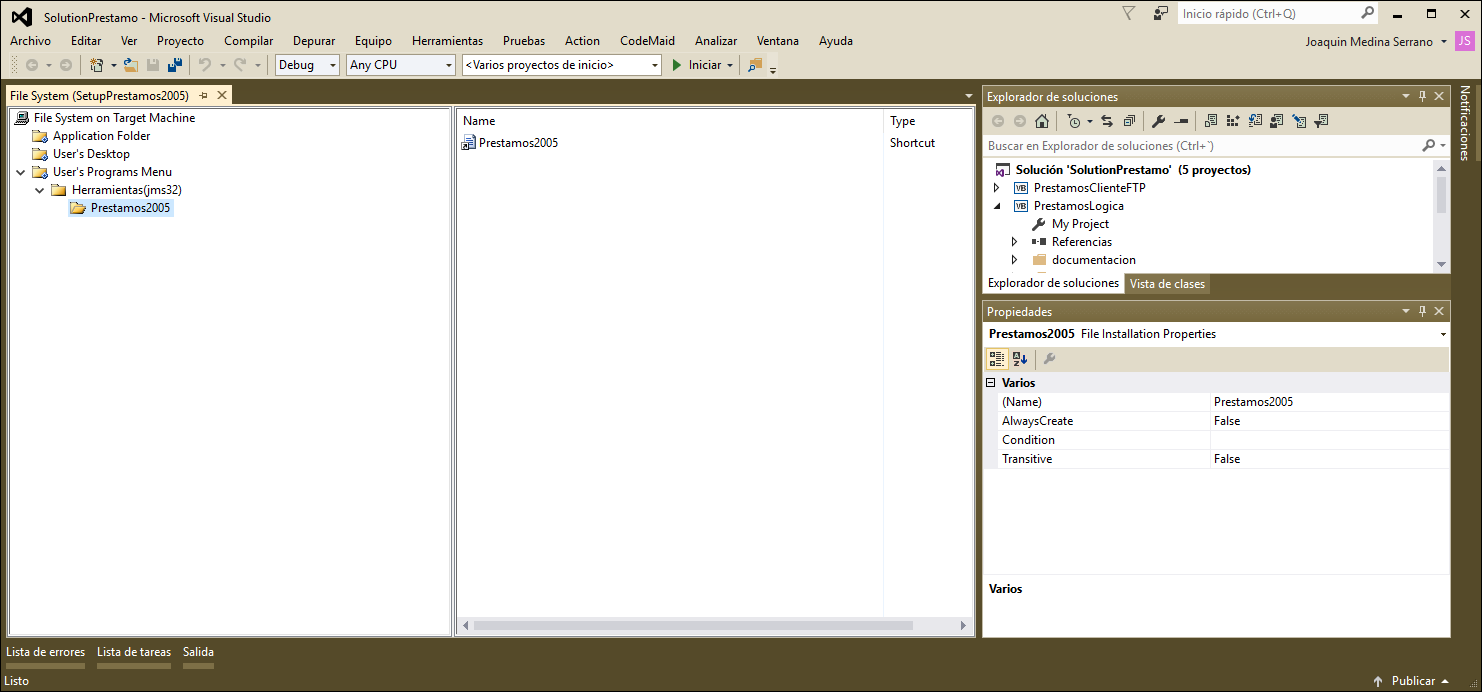
Task: Click the New Project toolbar icon
Action: 97,65
